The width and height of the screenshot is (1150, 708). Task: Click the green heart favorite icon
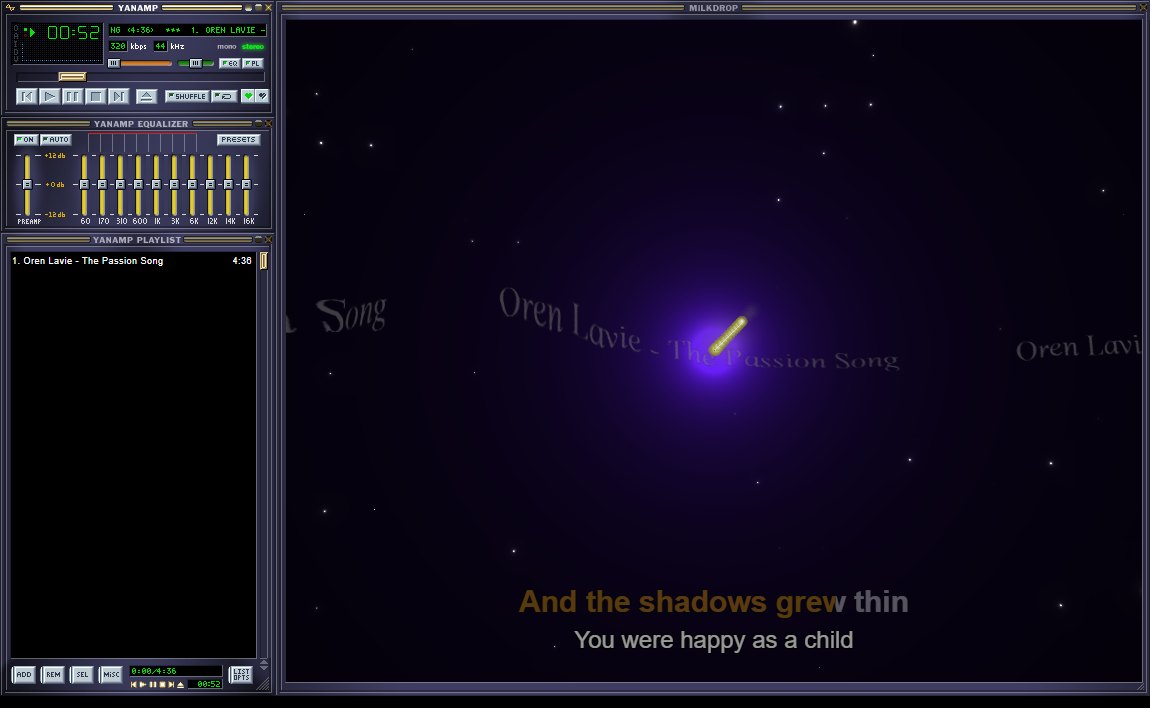(x=248, y=96)
